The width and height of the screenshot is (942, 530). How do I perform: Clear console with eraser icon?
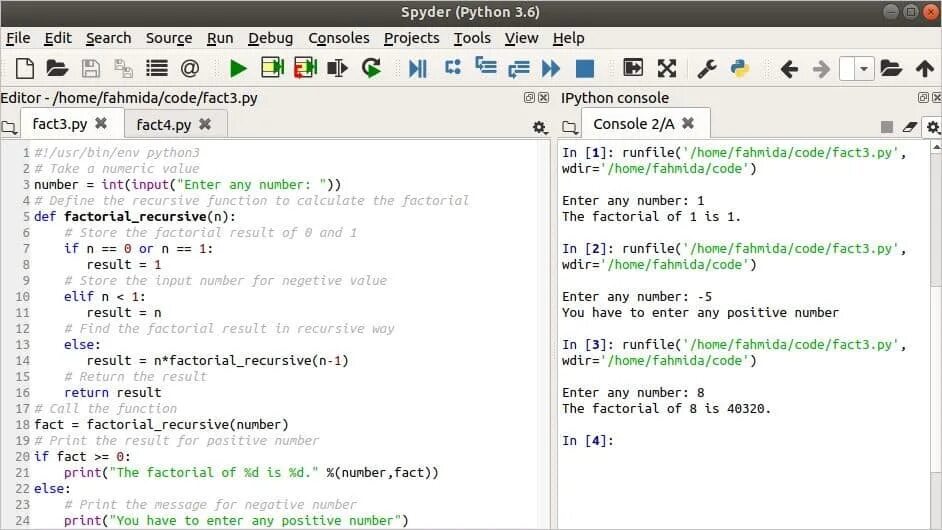click(910, 127)
